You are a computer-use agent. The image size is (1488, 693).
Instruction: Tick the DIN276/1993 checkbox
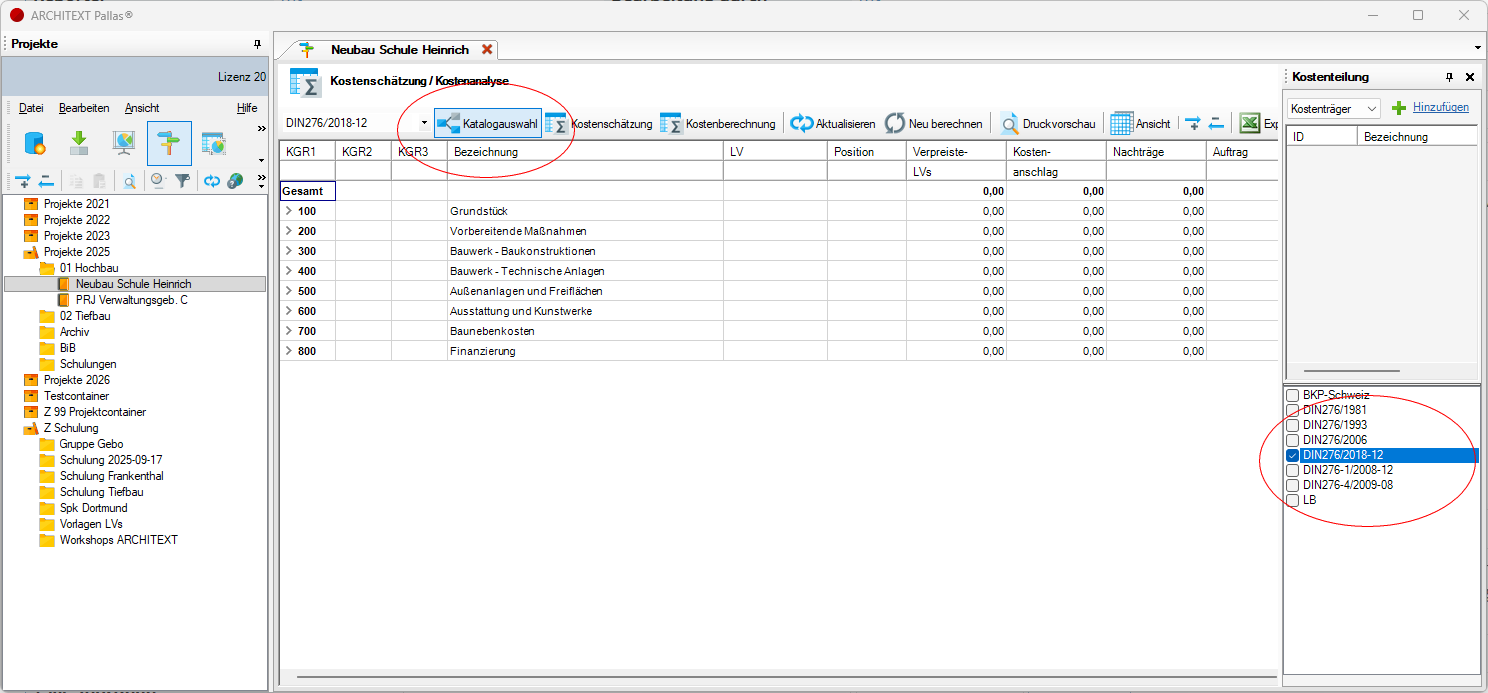tap(1292, 425)
